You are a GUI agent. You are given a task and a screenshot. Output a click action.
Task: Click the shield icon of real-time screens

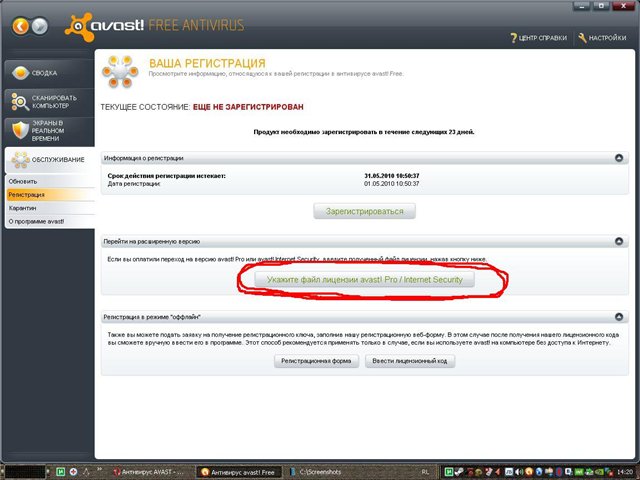pos(20,131)
